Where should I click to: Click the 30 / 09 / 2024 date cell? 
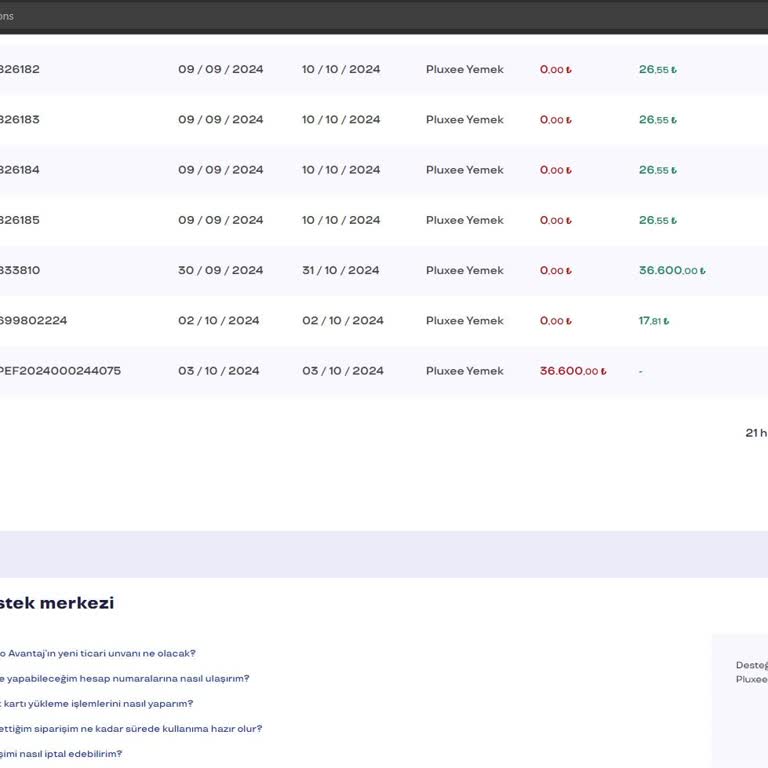[220, 270]
